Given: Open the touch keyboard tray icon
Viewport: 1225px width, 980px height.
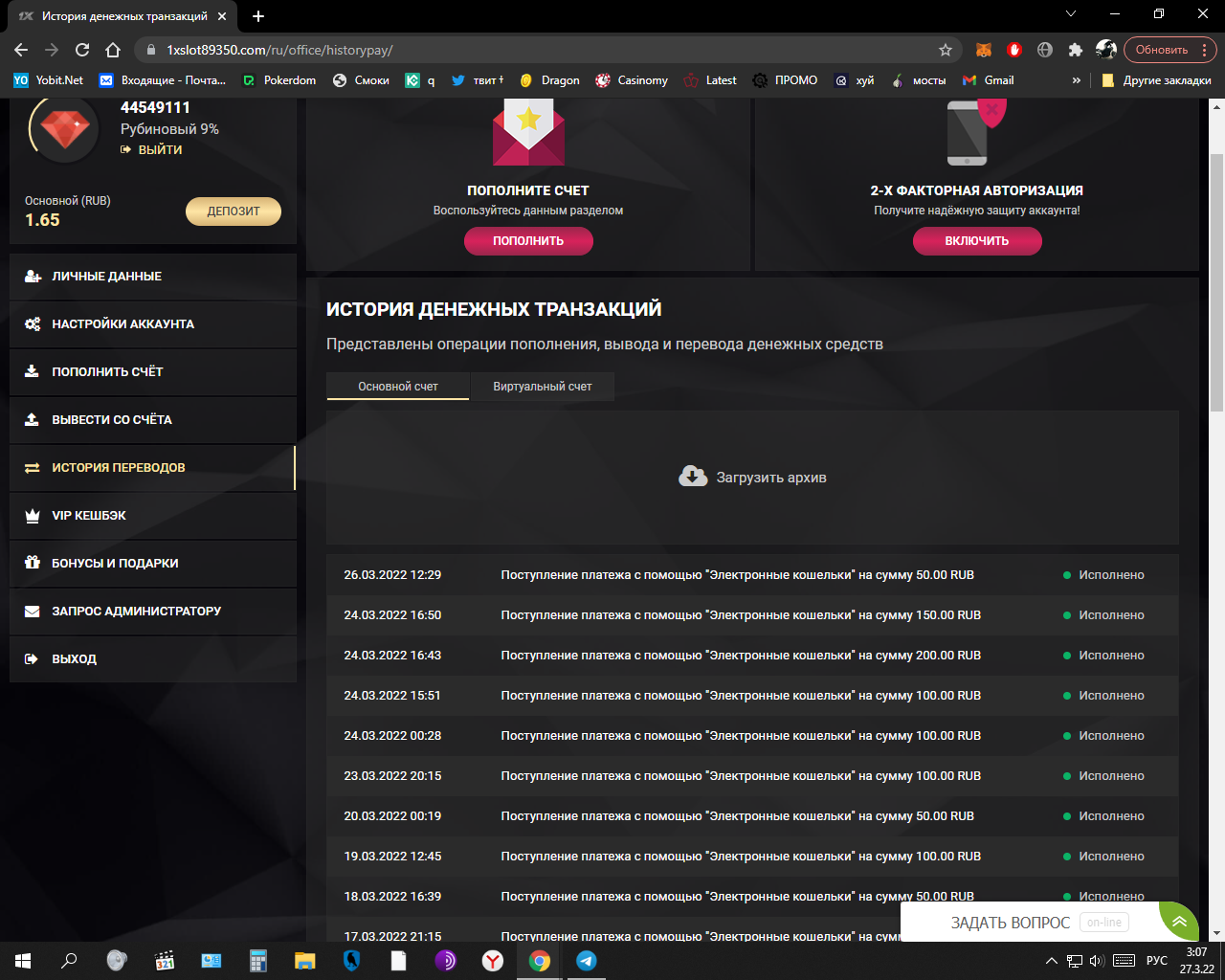Looking at the screenshot, I should (1125, 961).
